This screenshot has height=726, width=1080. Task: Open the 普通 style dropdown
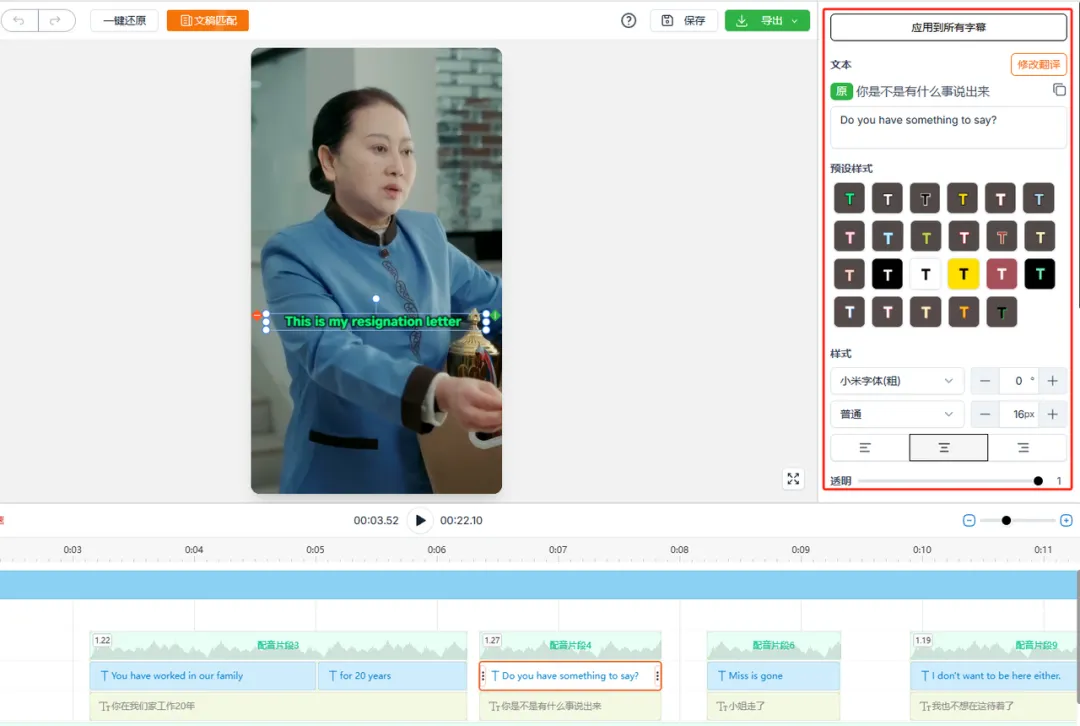pos(897,414)
